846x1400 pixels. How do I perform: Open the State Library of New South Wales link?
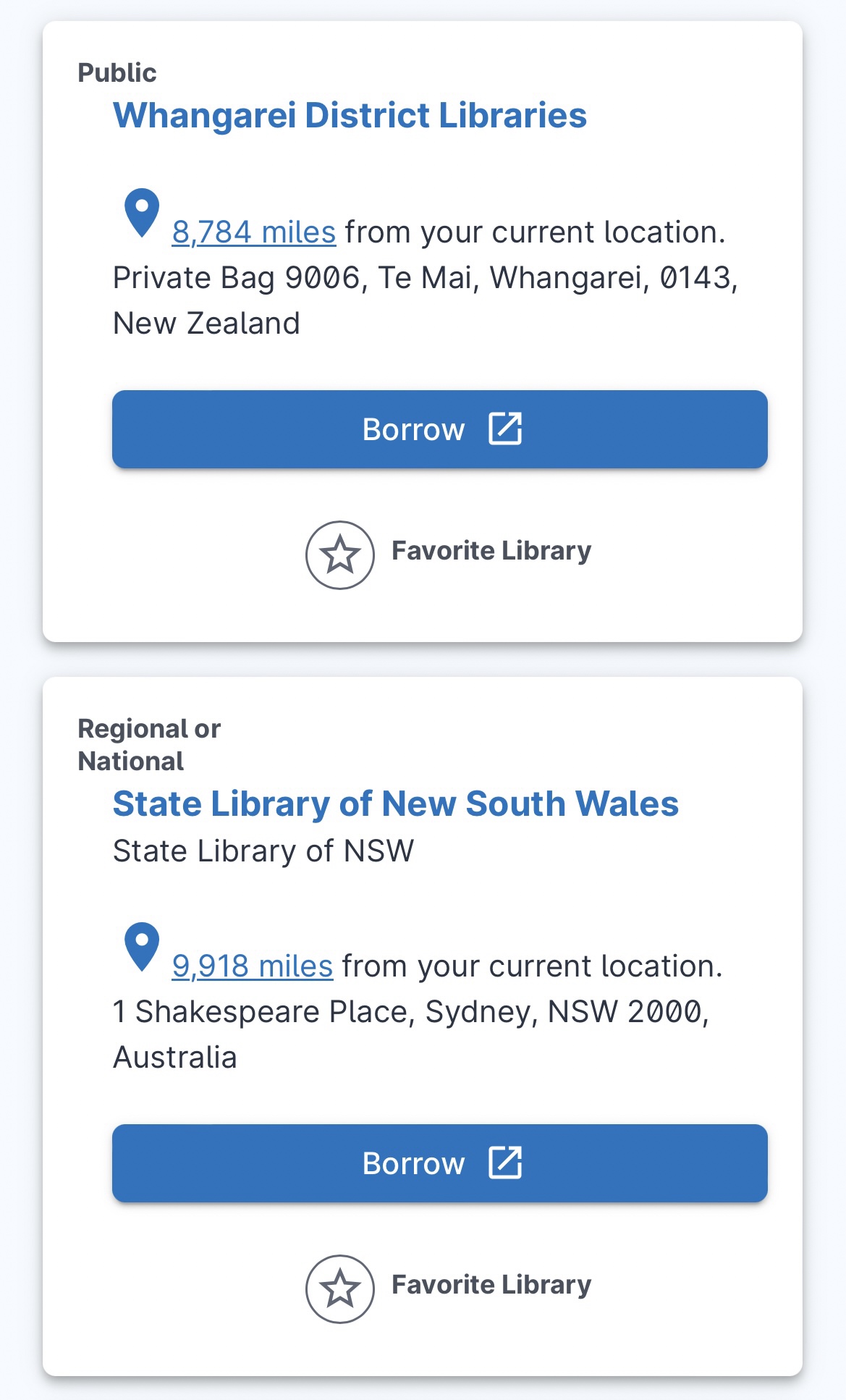tap(395, 804)
